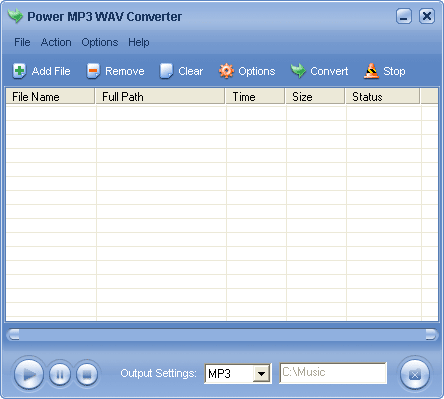444x399 pixels.
Task: Sort list by Size column header
Action: tap(315, 97)
